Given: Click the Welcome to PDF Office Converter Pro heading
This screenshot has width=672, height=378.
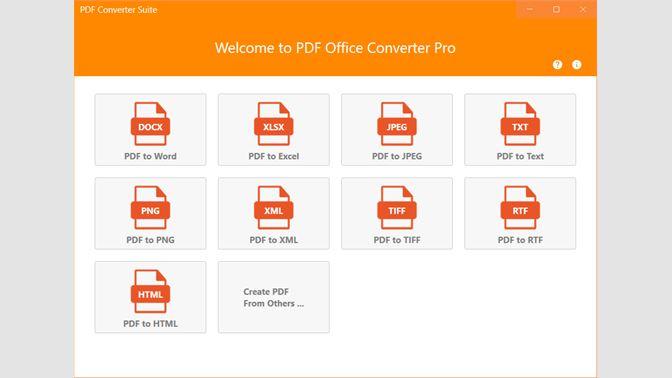Looking at the screenshot, I should coord(335,48).
